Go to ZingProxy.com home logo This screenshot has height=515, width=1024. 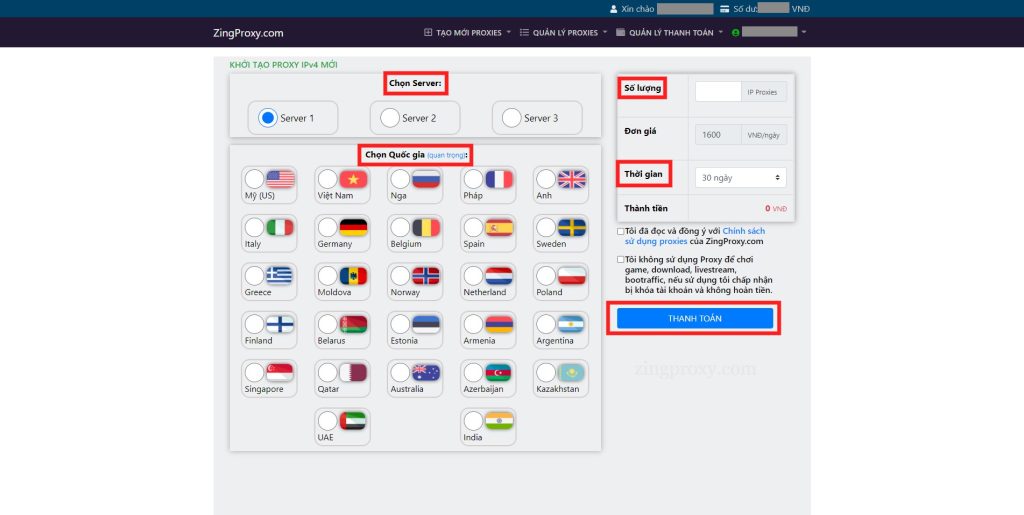click(x=248, y=33)
